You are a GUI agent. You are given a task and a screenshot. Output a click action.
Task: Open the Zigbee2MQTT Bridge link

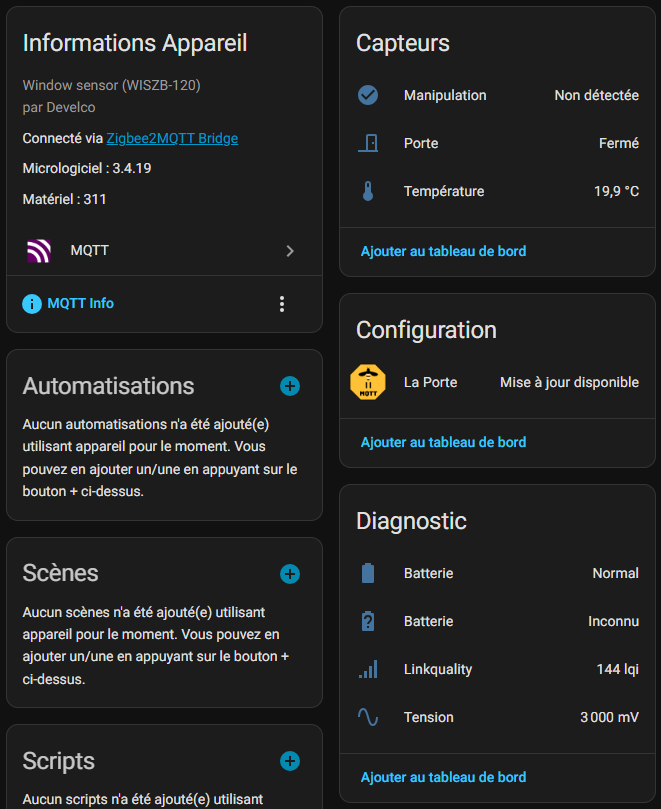click(x=172, y=138)
